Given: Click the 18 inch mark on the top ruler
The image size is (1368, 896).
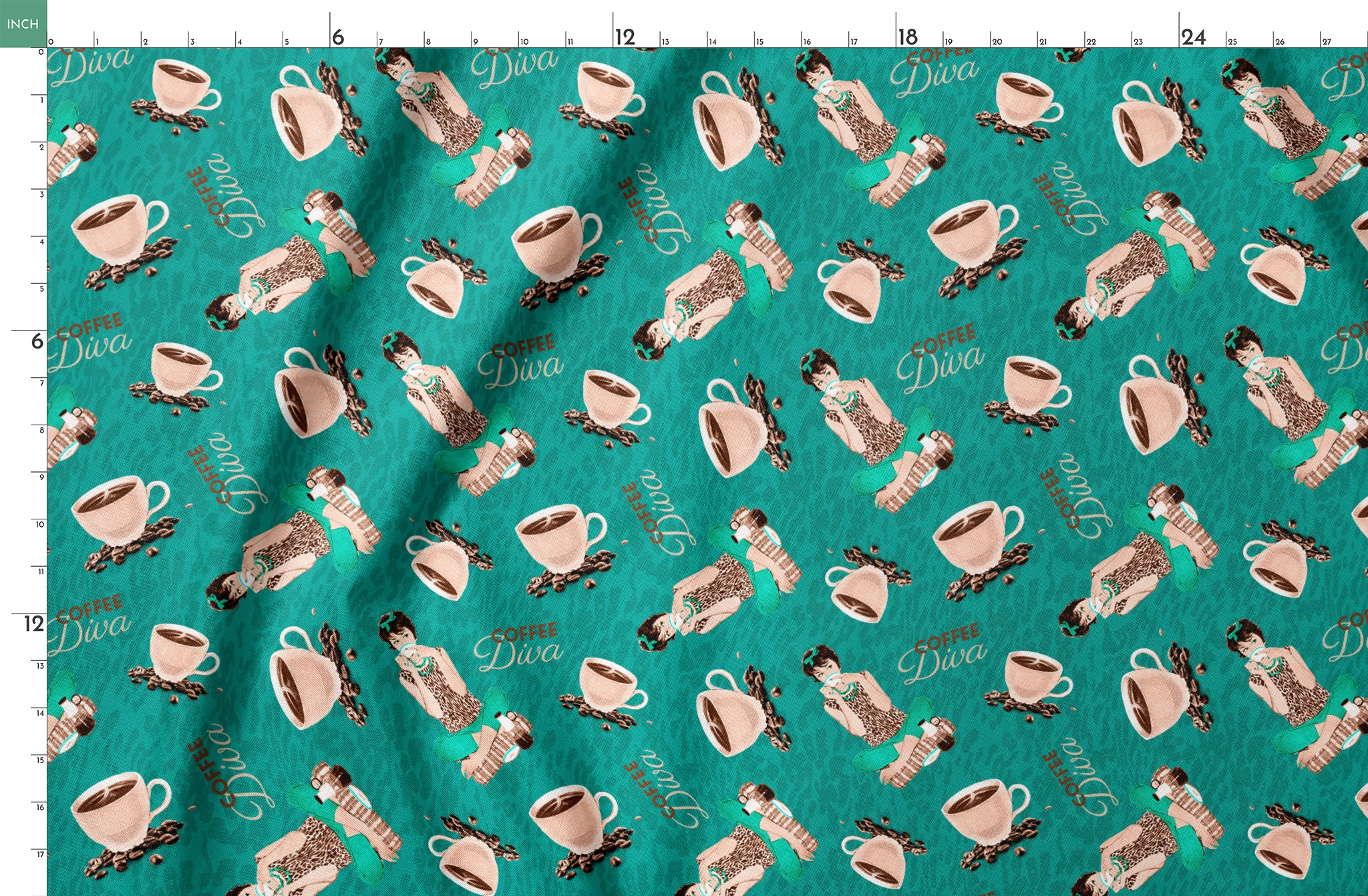Looking at the screenshot, I should tap(908, 37).
